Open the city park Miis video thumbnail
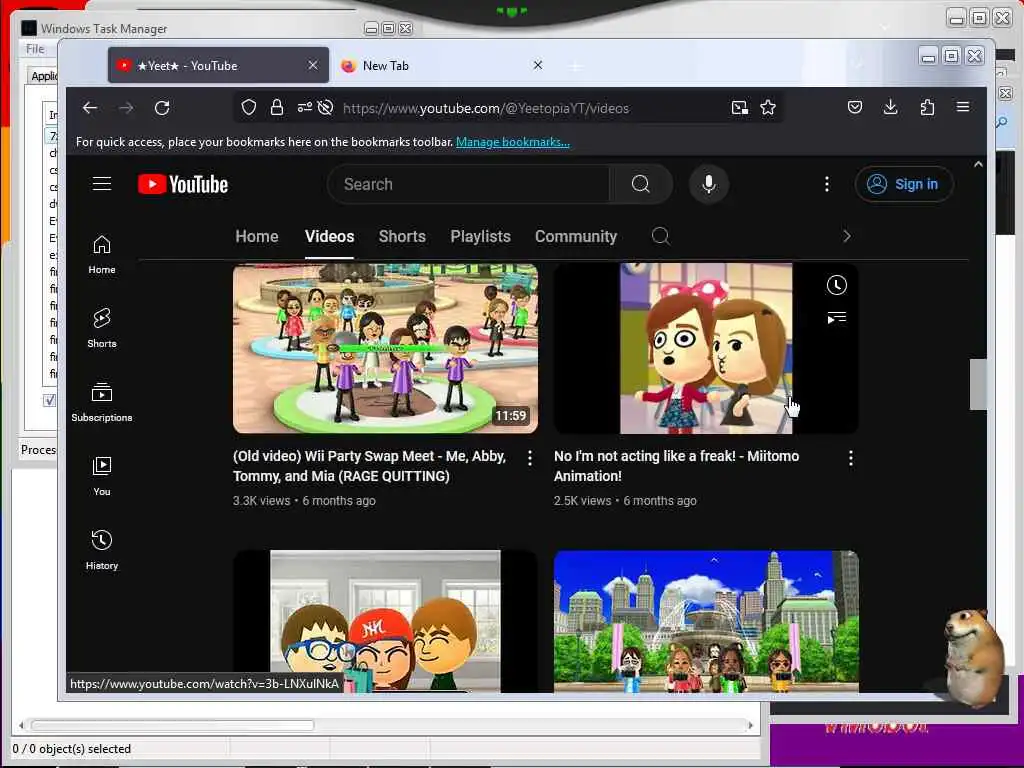This screenshot has height=768, width=1024. click(706, 620)
